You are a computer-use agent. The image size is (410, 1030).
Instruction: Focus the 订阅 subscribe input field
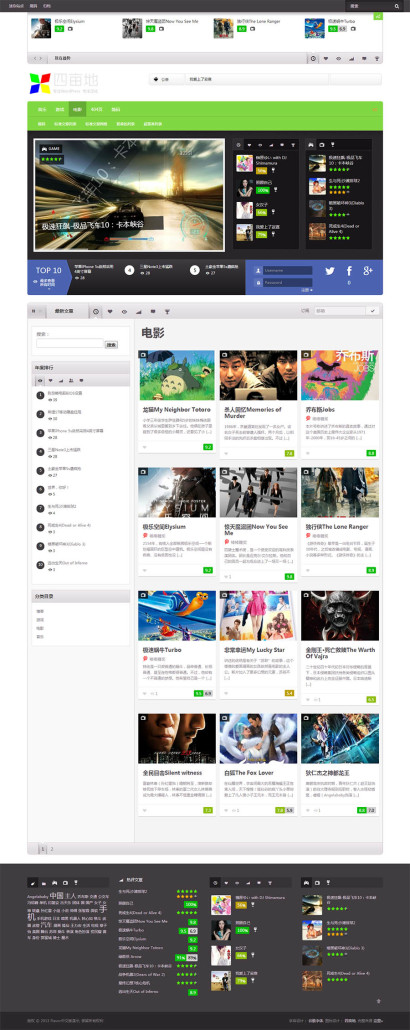[340, 311]
